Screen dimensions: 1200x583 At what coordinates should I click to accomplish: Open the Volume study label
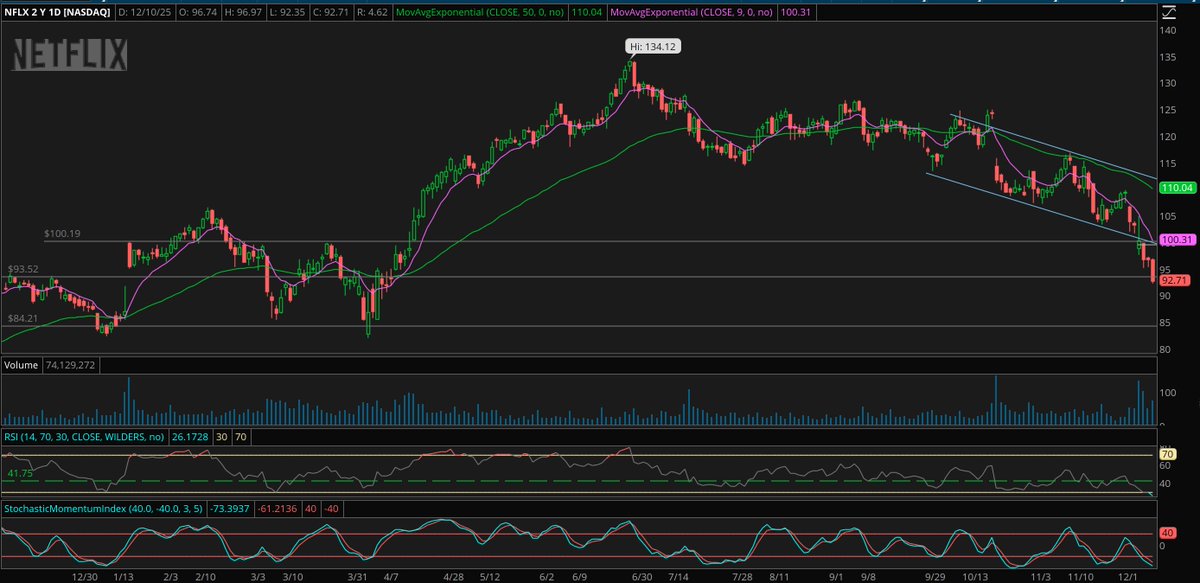pyautogui.click(x=21, y=366)
